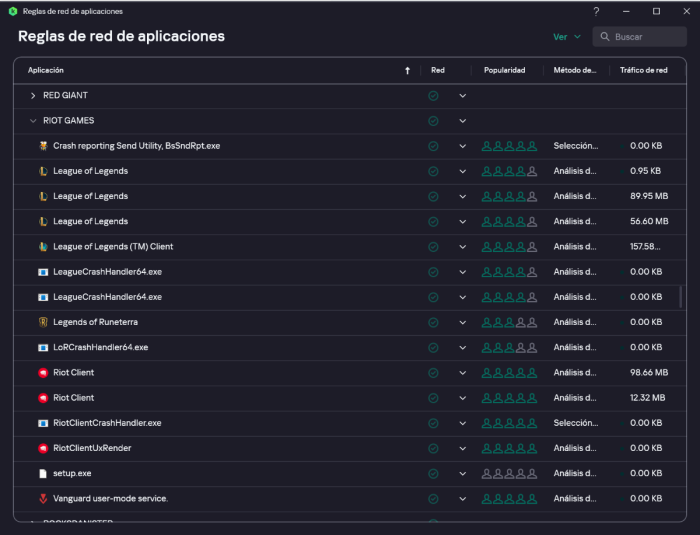Toggle the allowed network status for RED GIANT
The image size is (700, 535).
pos(433,96)
